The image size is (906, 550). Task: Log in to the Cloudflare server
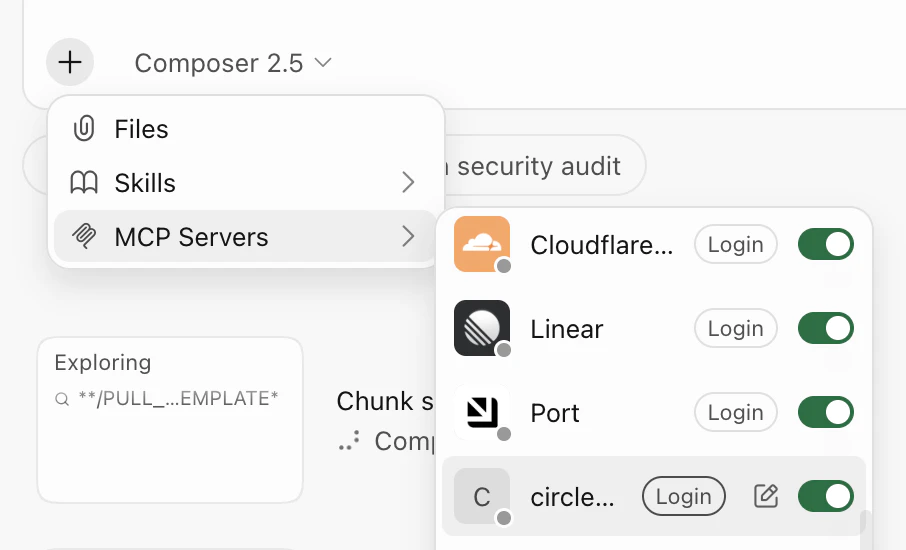736,244
